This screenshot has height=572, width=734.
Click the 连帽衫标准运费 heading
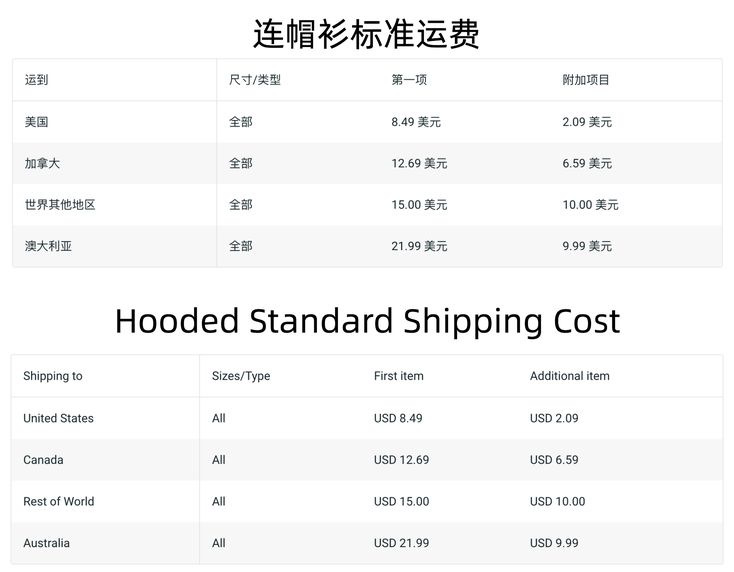(x=366, y=33)
